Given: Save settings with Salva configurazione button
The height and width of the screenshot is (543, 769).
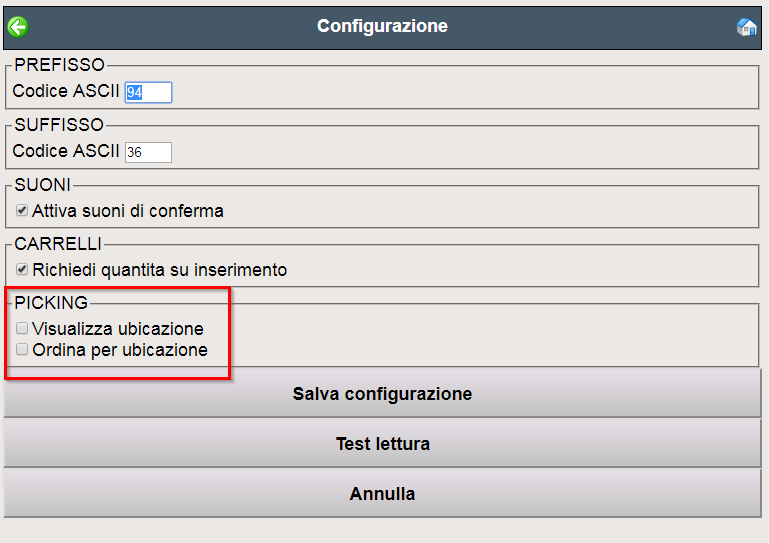Looking at the screenshot, I should point(382,393).
